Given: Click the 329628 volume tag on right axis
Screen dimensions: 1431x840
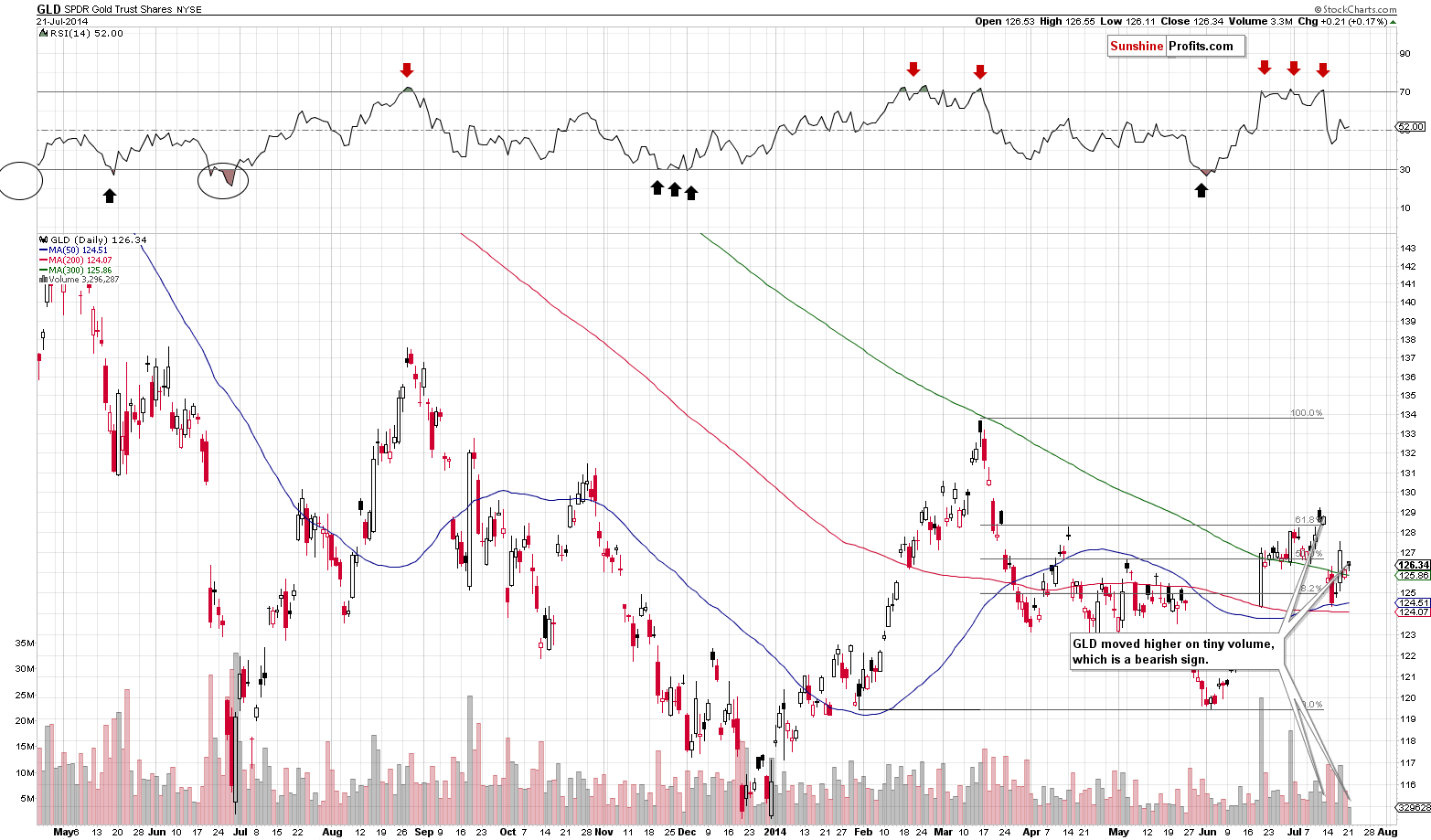Looking at the screenshot, I should tap(1414, 807).
